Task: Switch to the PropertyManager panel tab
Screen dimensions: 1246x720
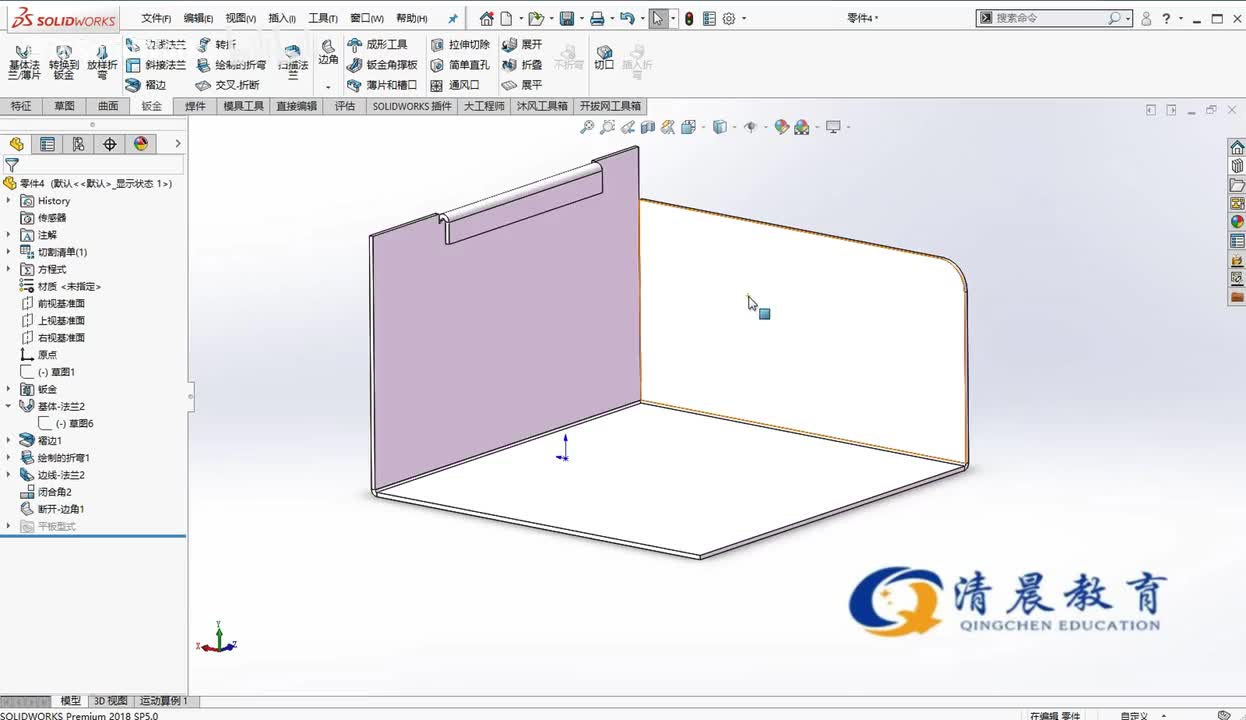Action: 47,144
